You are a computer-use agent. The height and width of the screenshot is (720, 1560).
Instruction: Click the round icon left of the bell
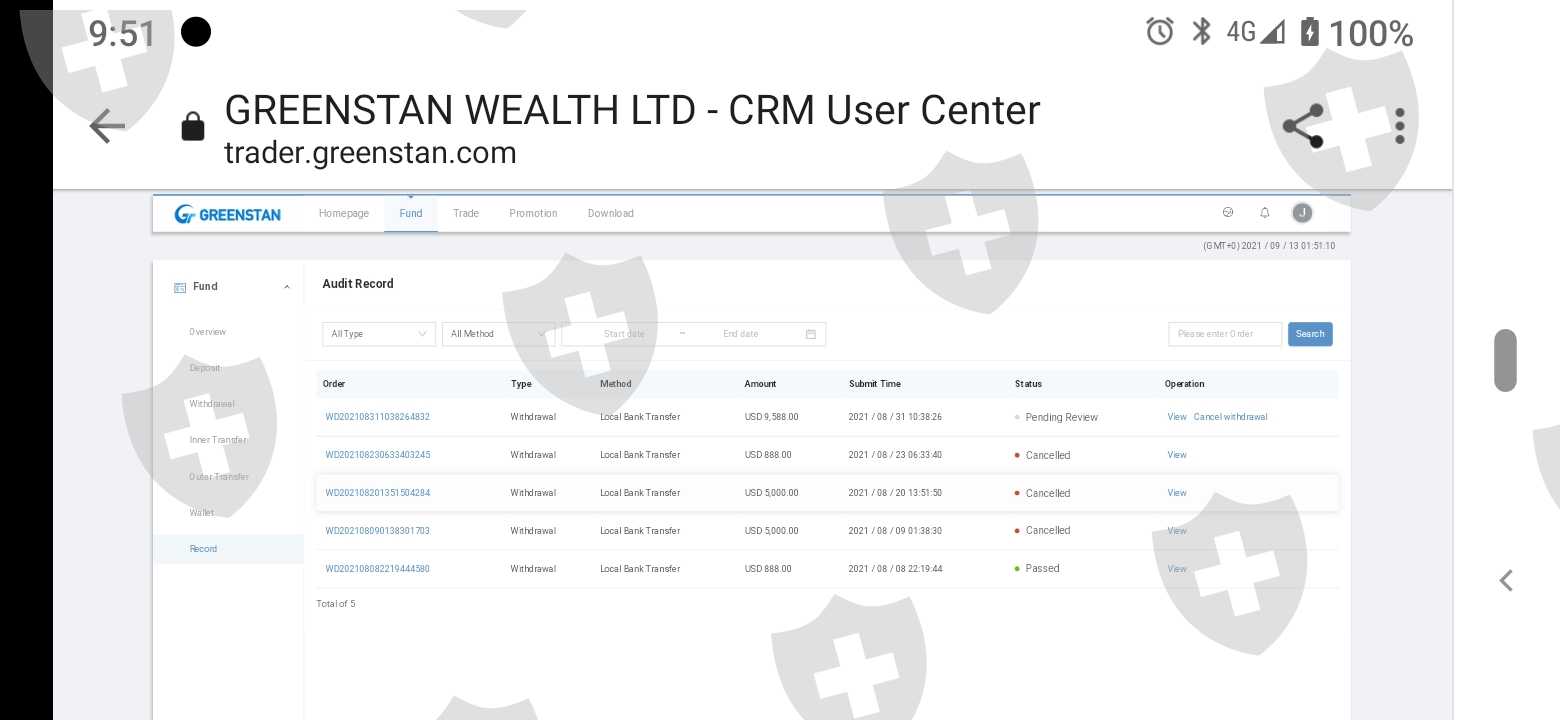[x=1228, y=212]
